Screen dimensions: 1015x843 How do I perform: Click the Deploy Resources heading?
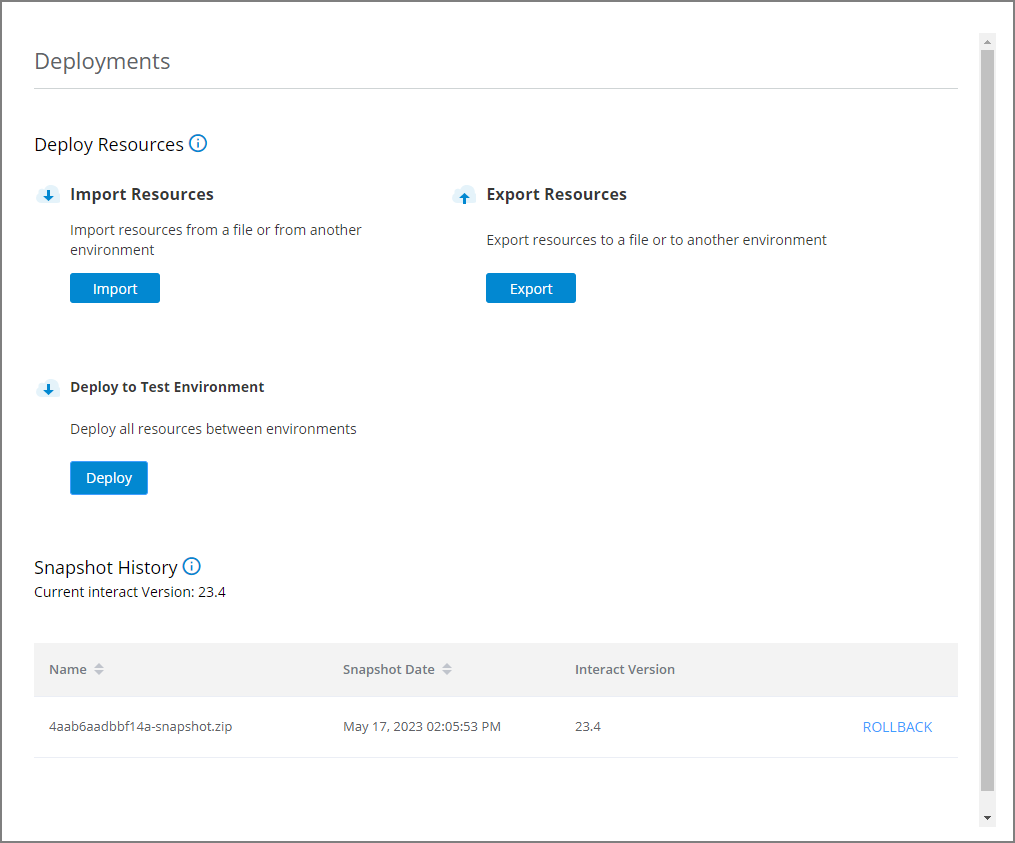click(109, 144)
